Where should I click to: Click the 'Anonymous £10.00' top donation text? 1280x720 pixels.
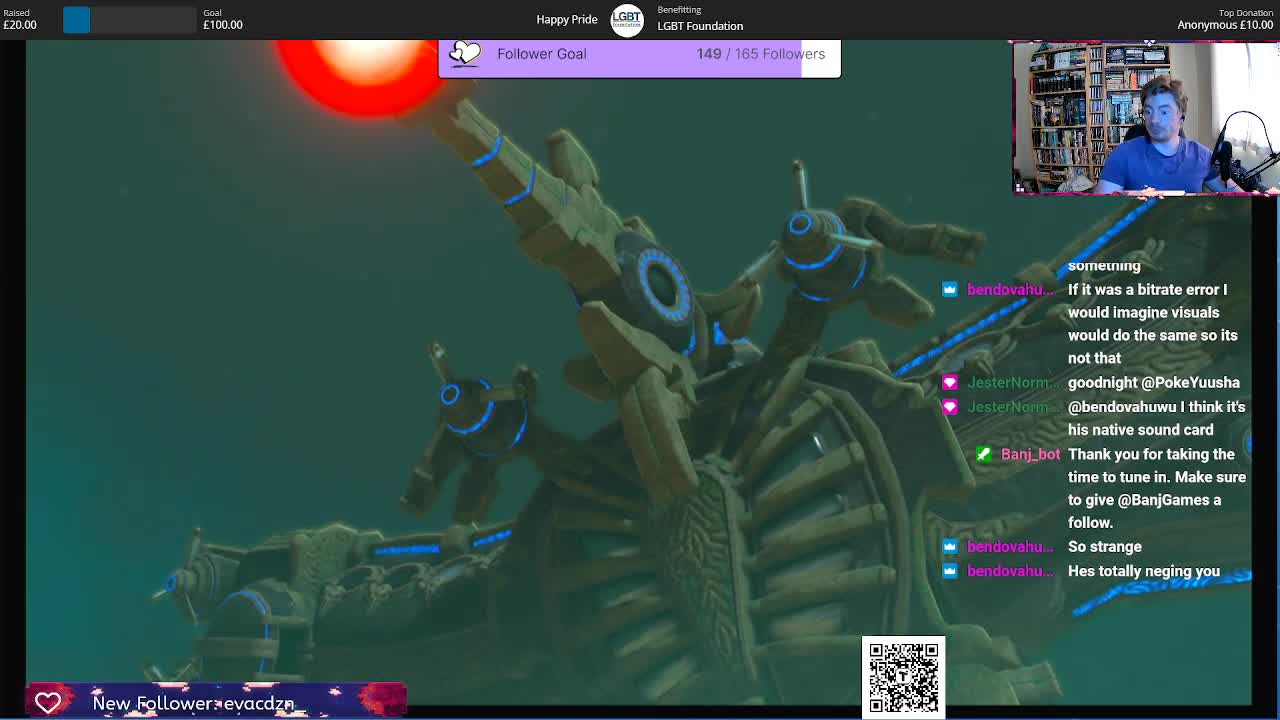pyautogui.click(x=1225, y=25)
